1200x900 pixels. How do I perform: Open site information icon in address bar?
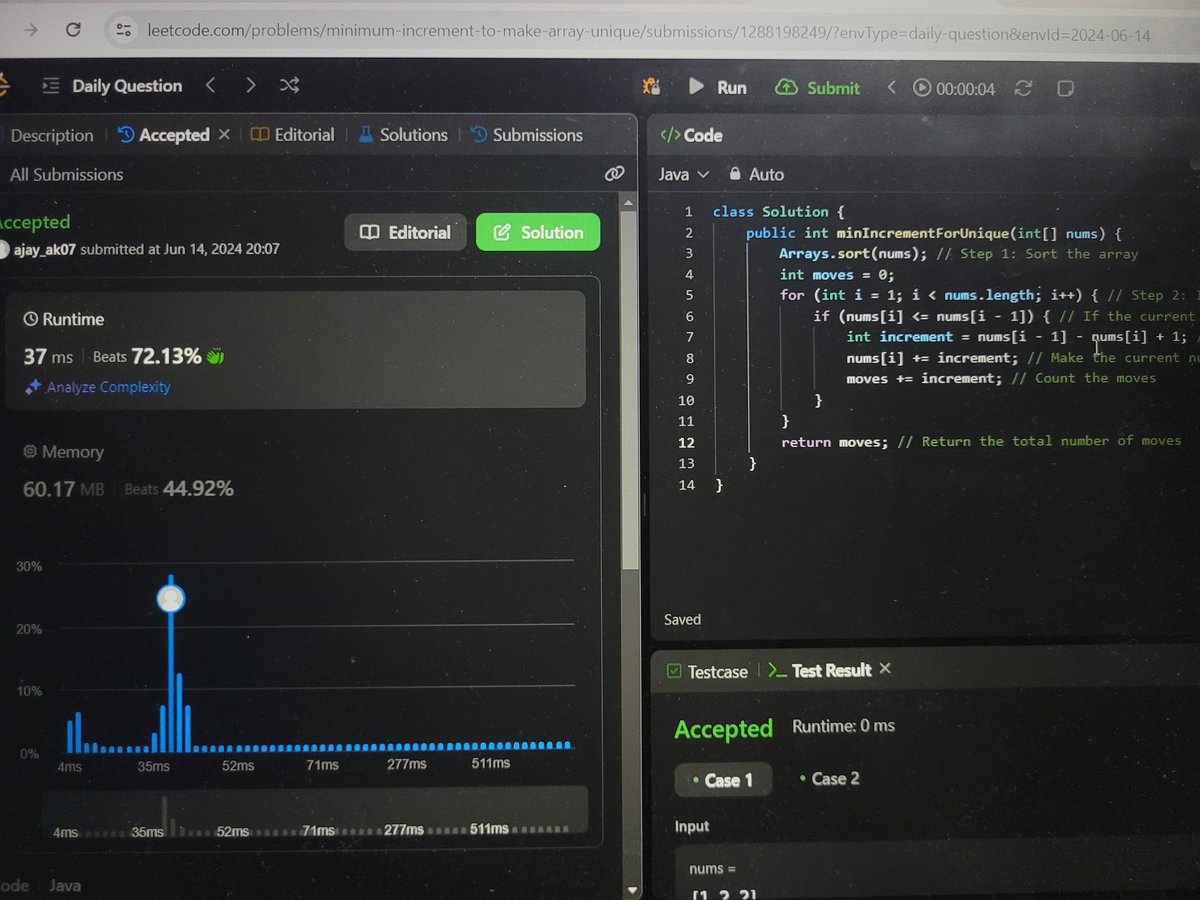click(x=124, y=31)
